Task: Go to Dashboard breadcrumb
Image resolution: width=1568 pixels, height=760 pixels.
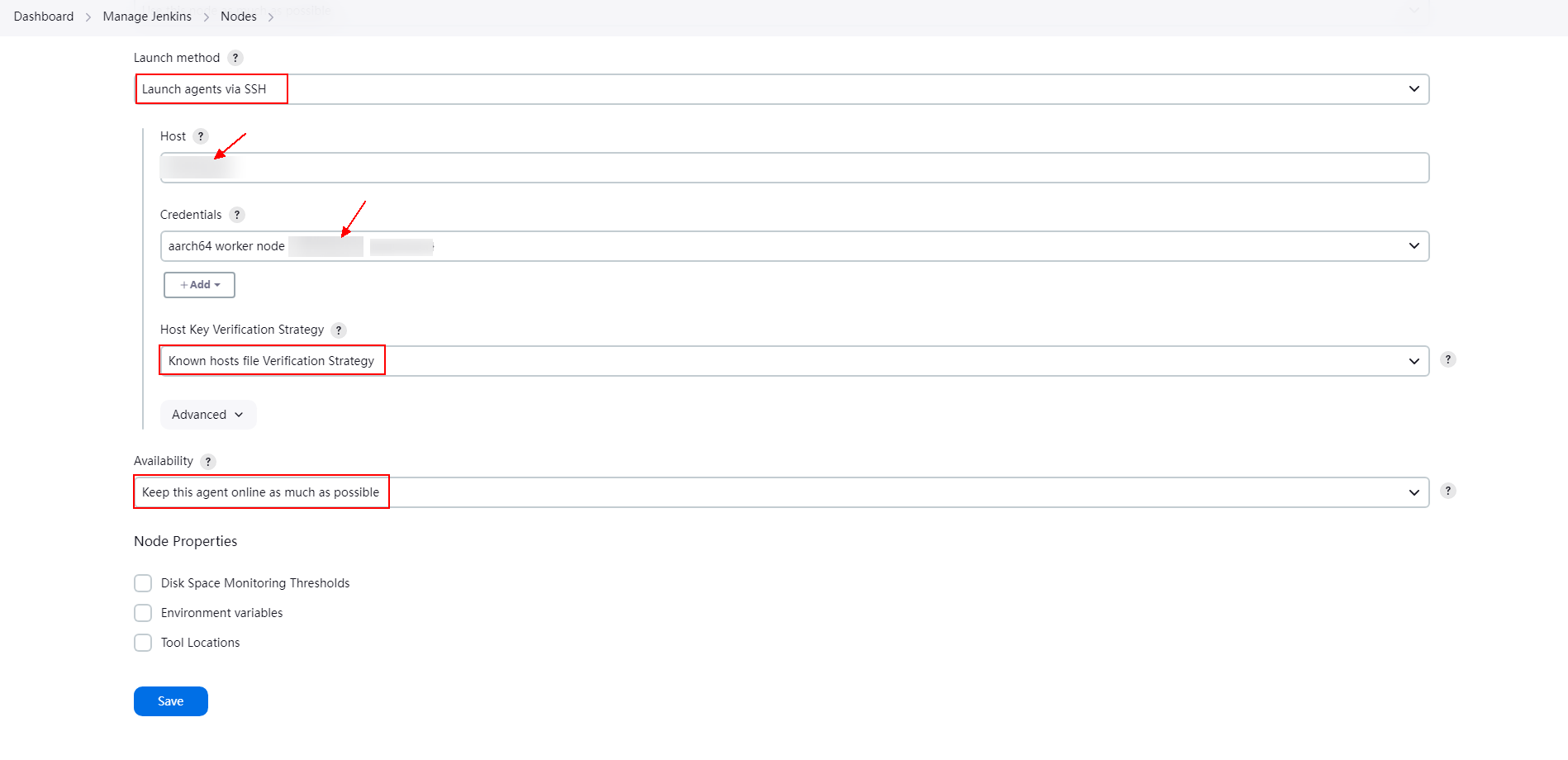Action: pos(44,17)
